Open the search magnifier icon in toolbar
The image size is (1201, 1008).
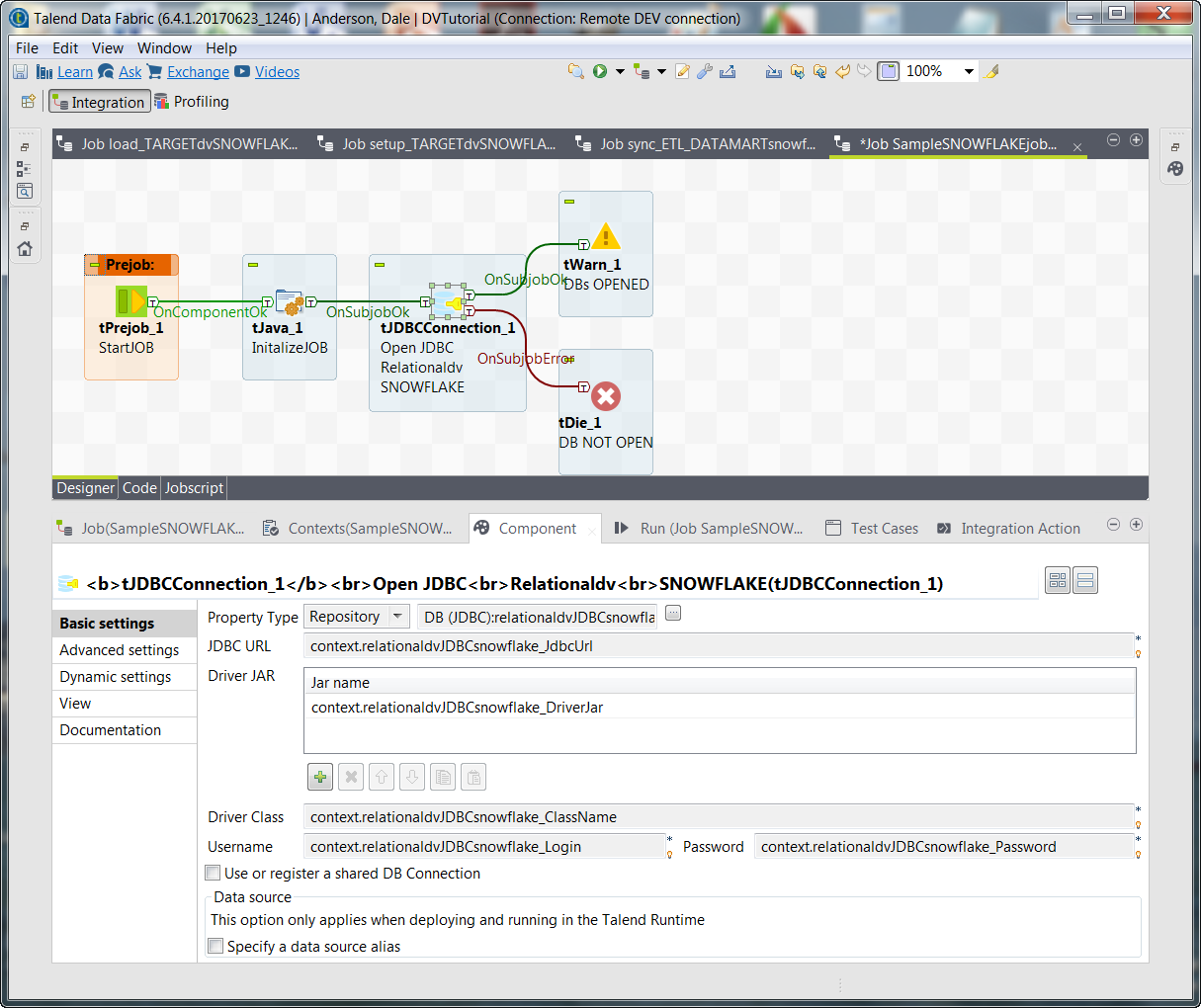pos(576,71)
